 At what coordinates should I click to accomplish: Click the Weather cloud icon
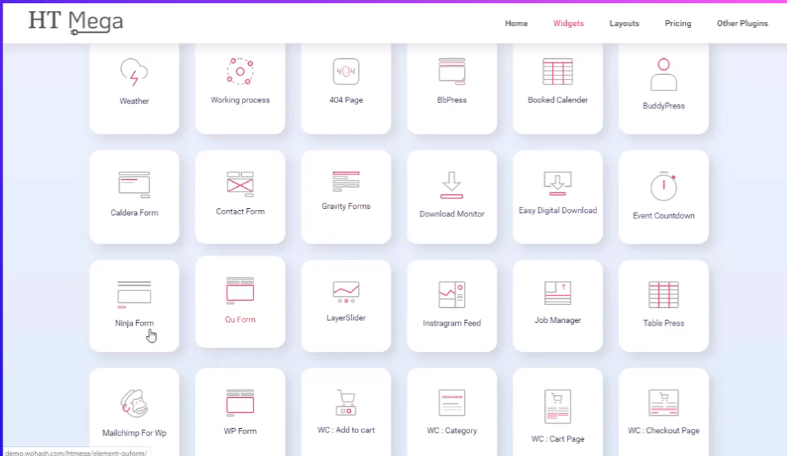[x=134, y=72]
